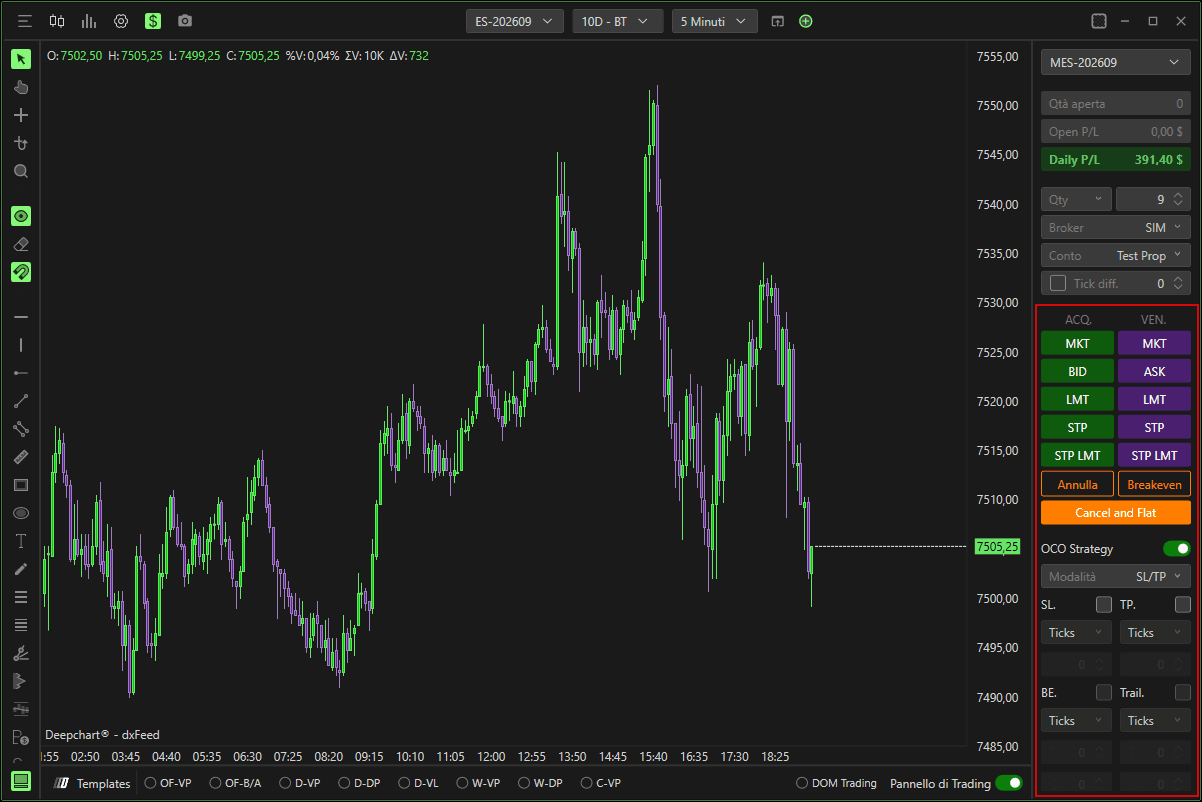The width and height of the screenshot is (1202, 802).
Task: Open the Broker SIM dropdown
Action: coord(1116,228)
